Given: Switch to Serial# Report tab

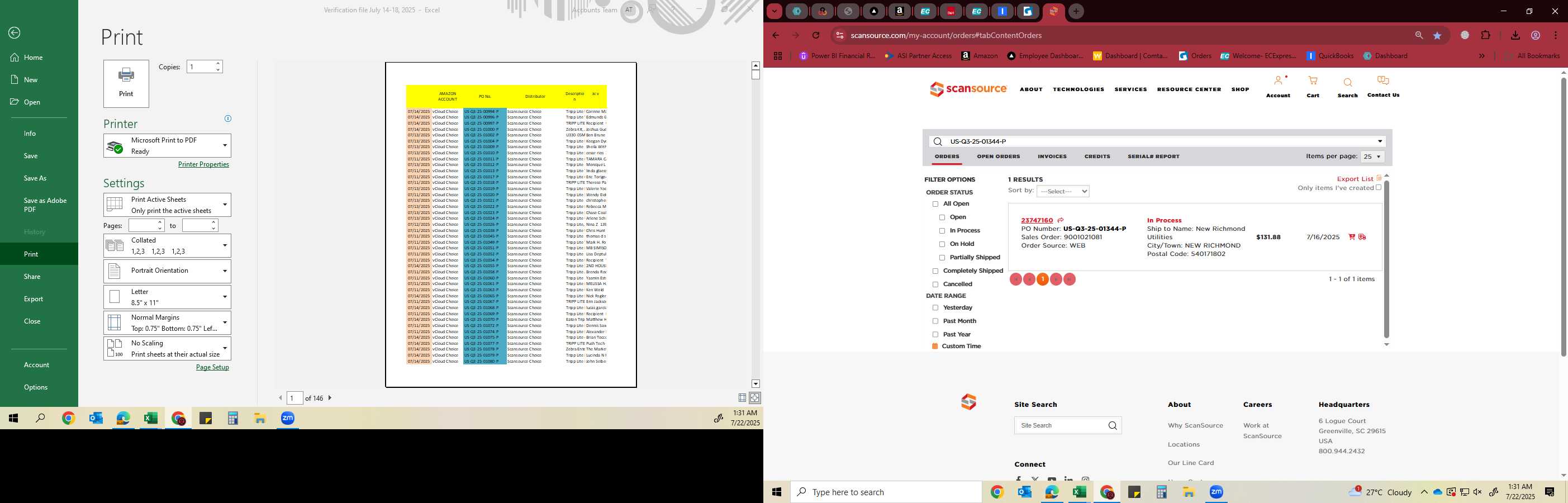Looking at the screenshot, I should [x=1153, y=156].
